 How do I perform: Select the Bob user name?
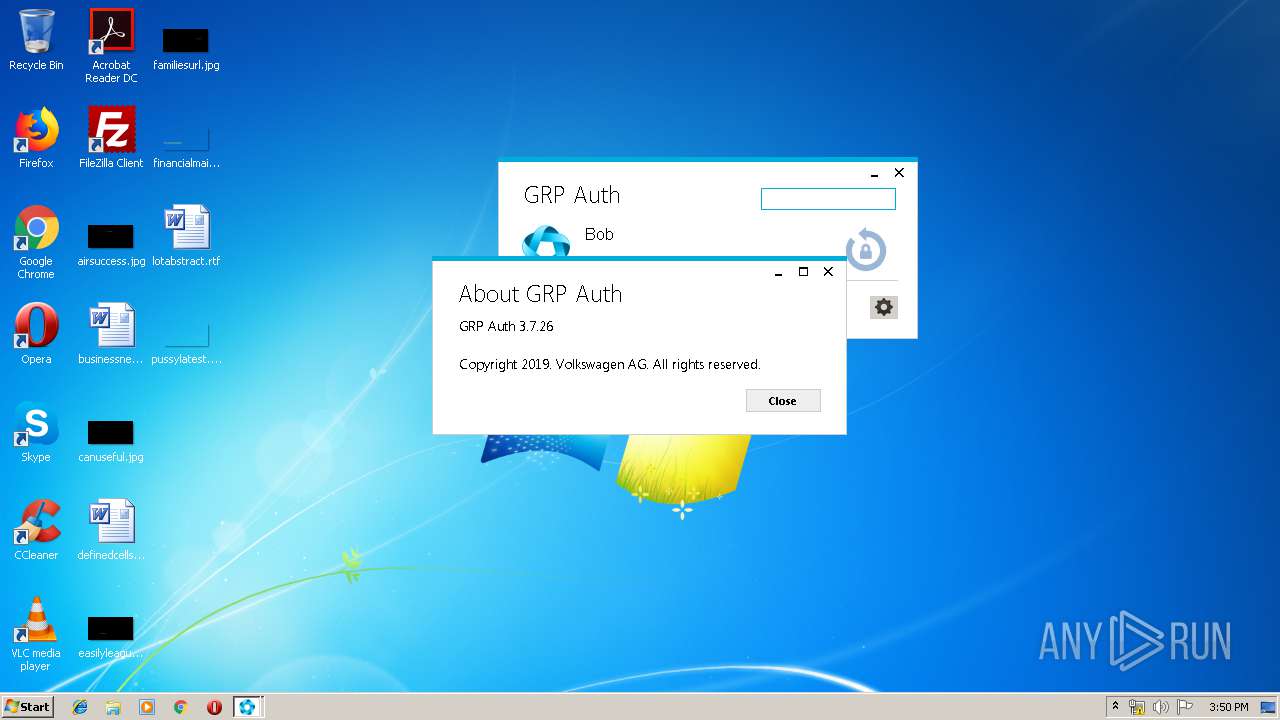599,234
